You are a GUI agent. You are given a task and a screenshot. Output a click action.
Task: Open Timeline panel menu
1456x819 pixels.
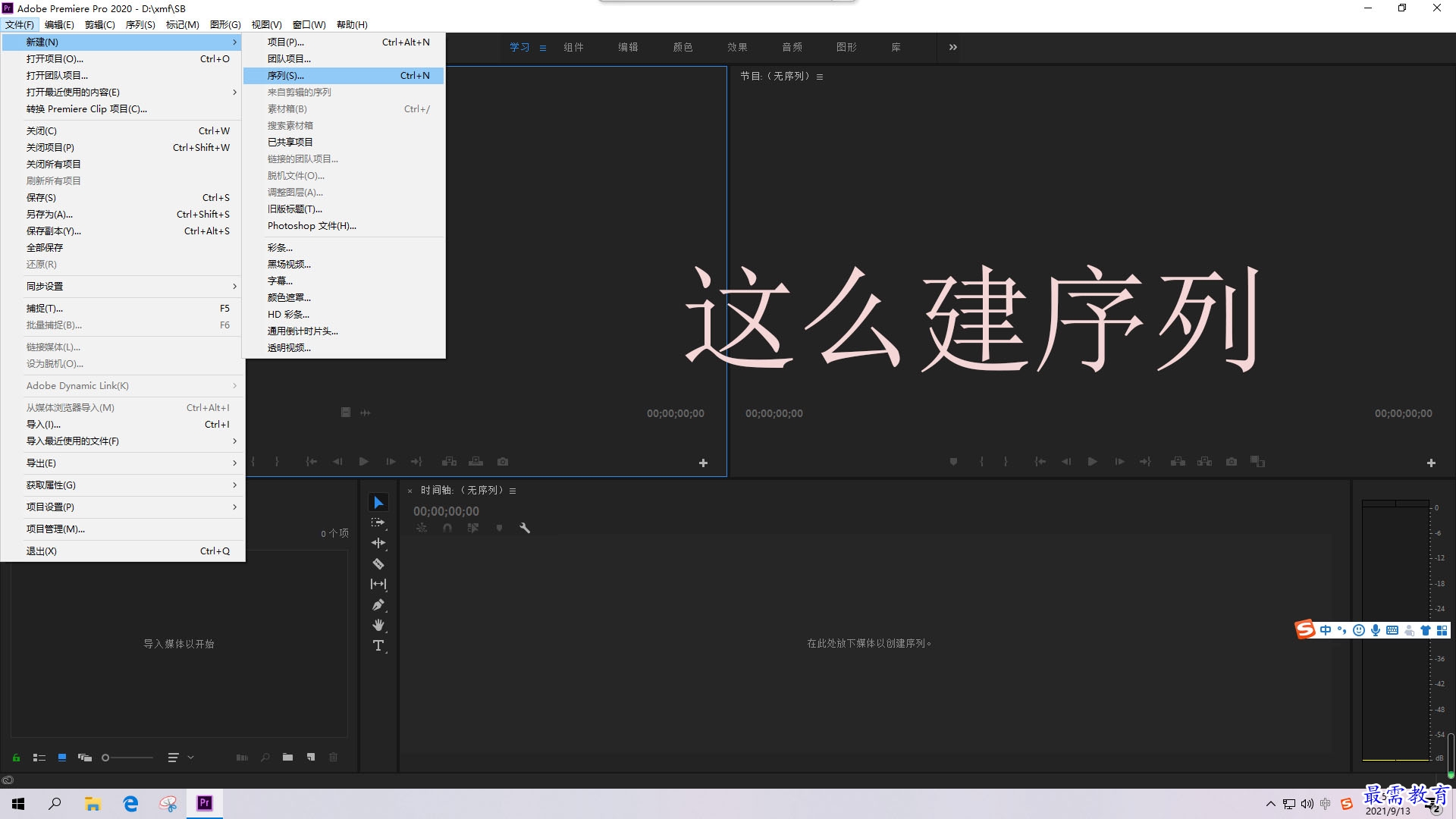pyautogui.click(x=513, y=491)
